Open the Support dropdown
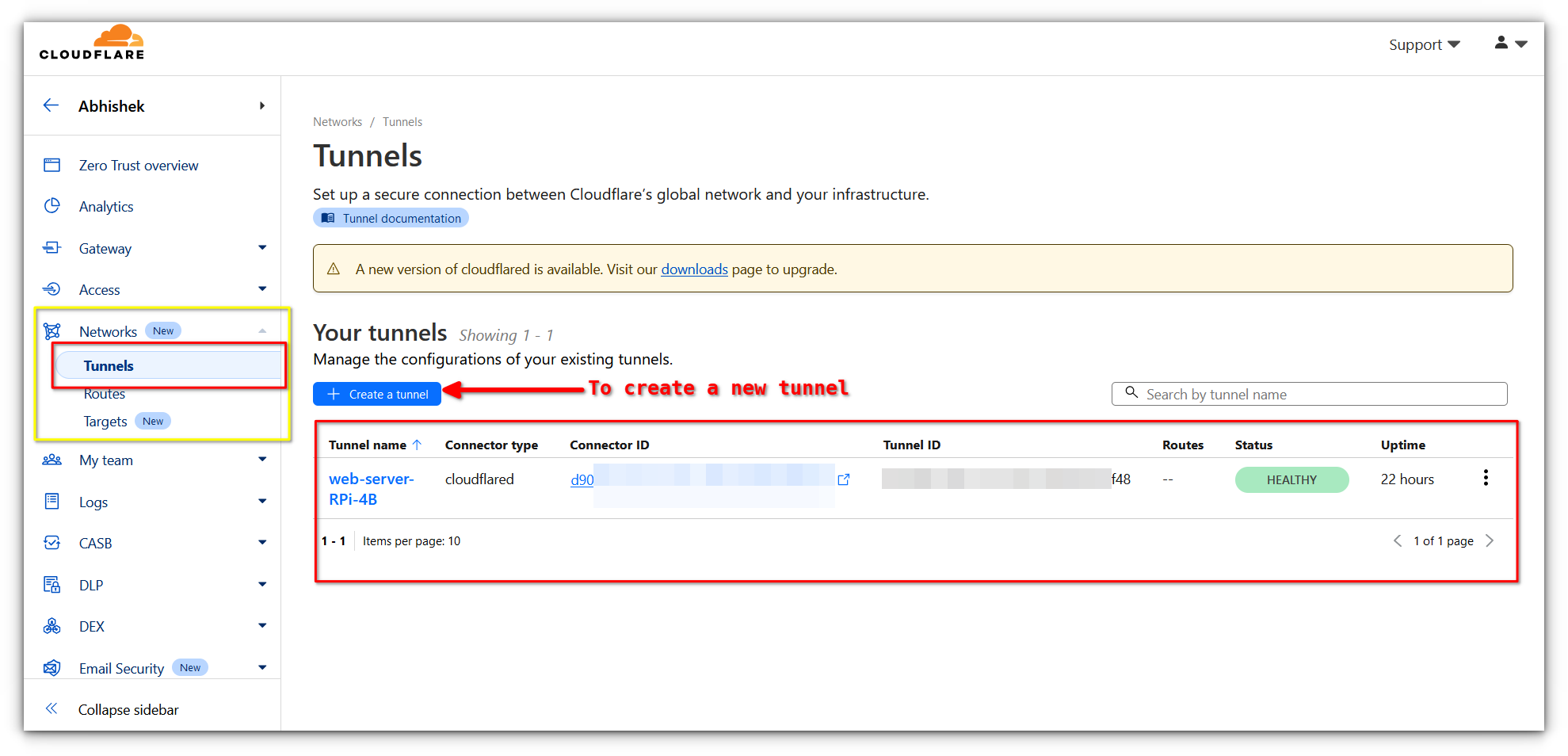The image size is (1568, 756). pos(1423,44)
